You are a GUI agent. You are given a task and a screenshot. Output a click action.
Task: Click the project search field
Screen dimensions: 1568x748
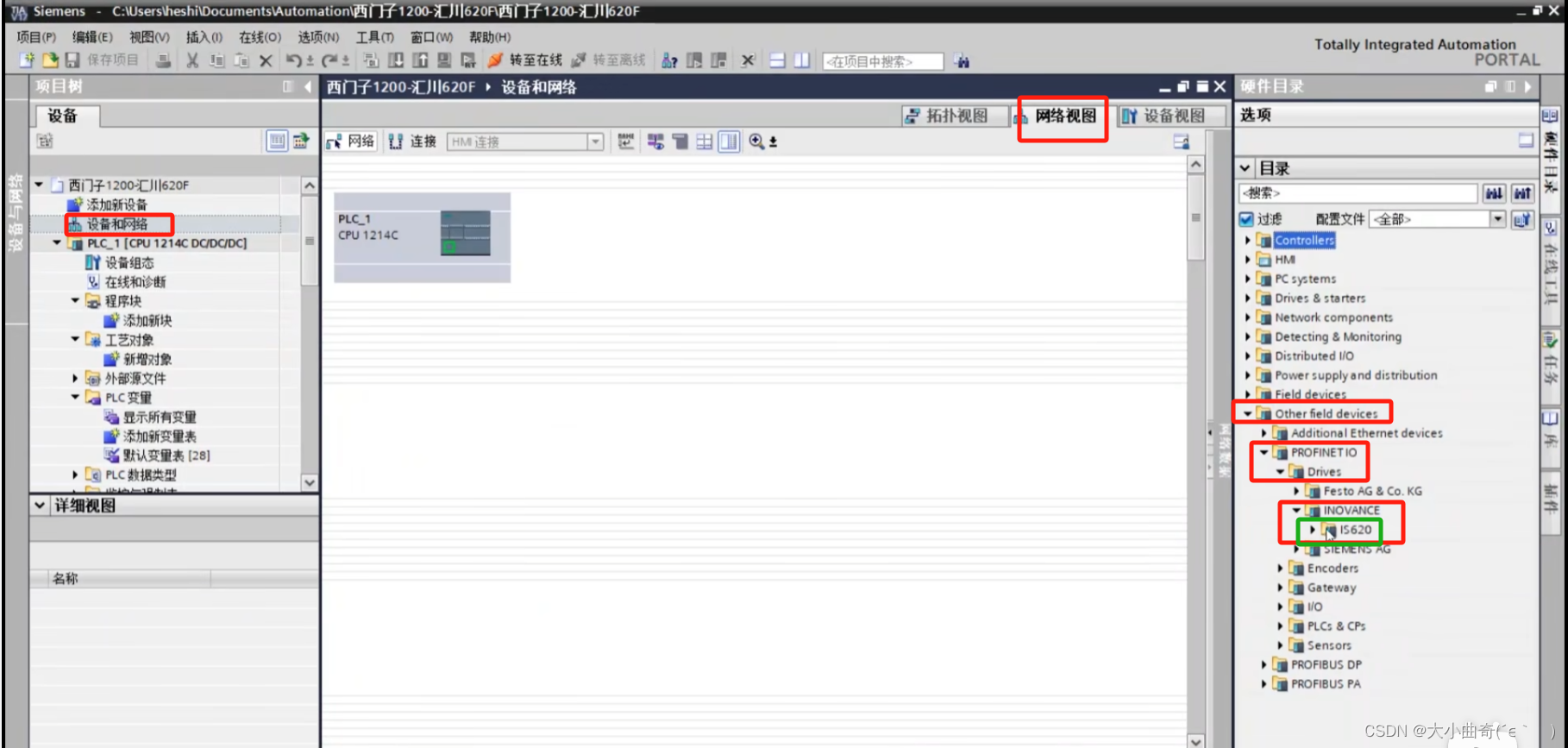[882, 61]
